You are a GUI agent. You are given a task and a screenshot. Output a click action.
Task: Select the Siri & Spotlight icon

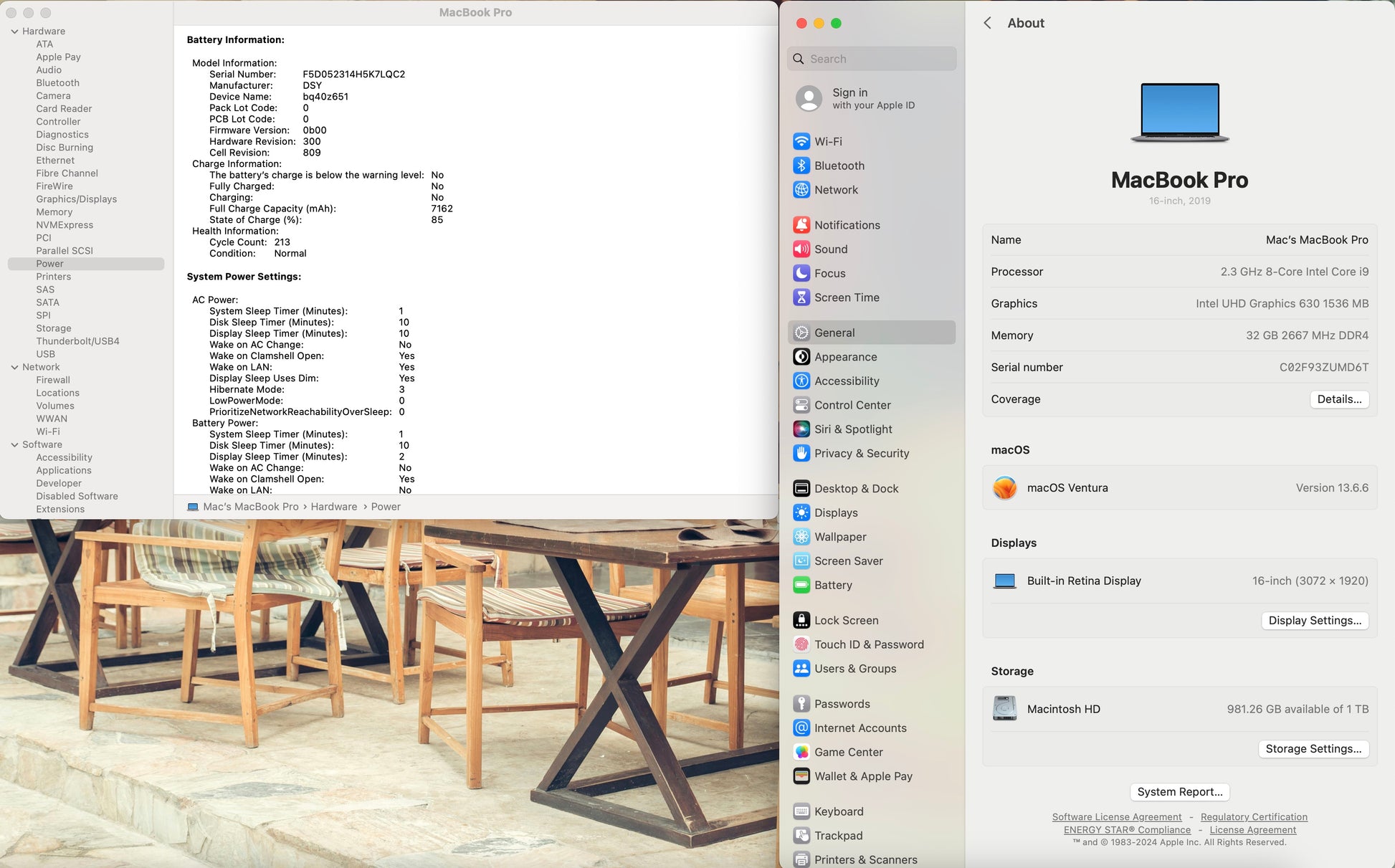pos(801,429)
